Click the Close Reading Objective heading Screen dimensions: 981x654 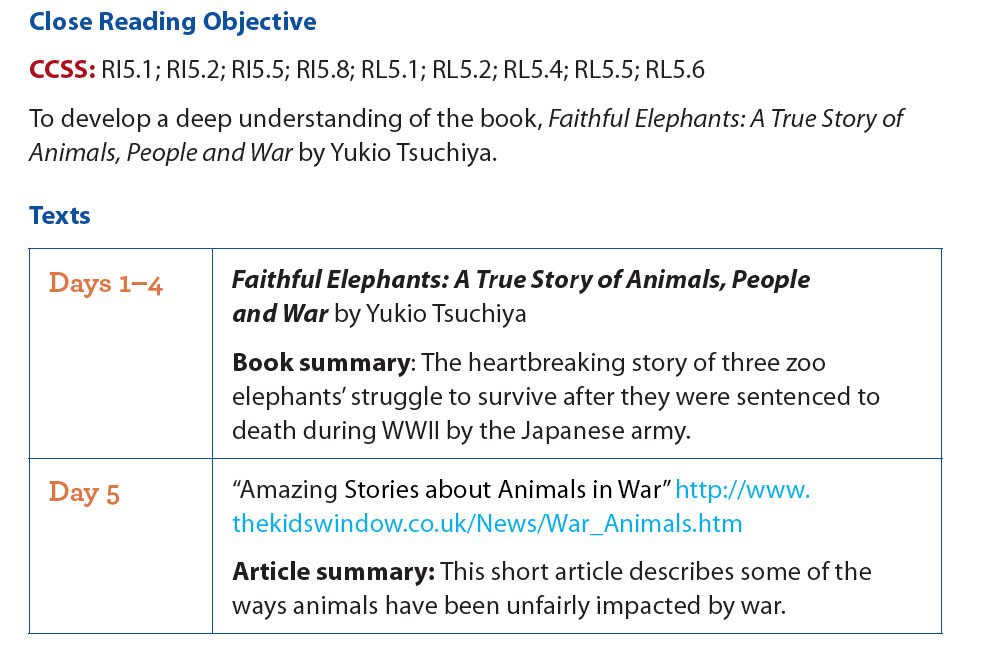click(x=173, y=22)
